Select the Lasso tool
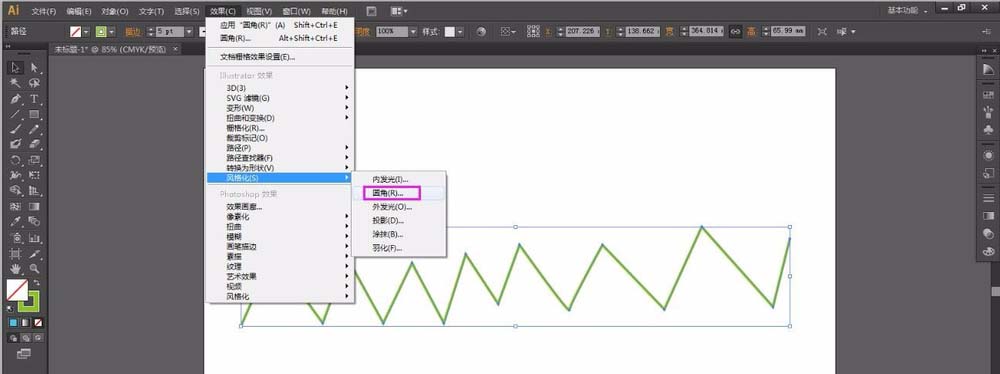This screenshot has width=1000, height=374. (x=34, y=84)
